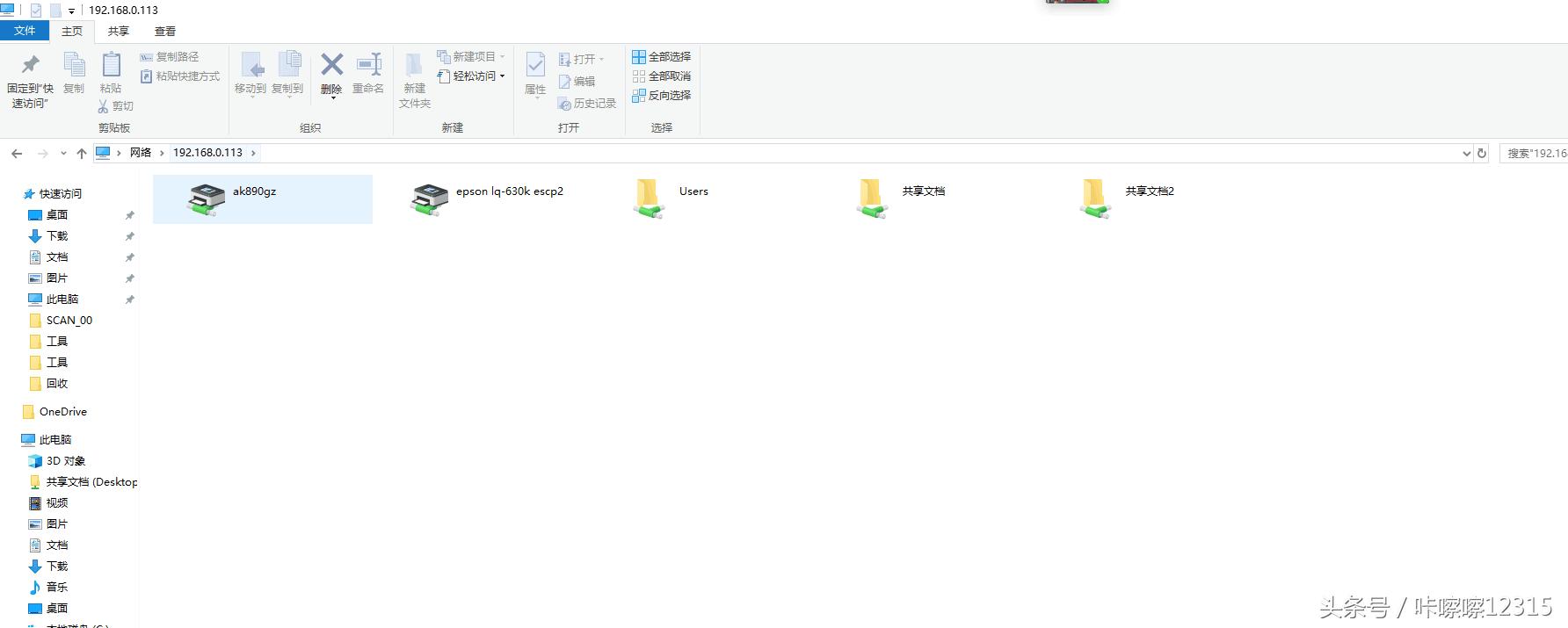Click the refresh button beside address bar
Image resolution: width=1568 pixels, height=628 pixels.
[x=1482, y=154]
